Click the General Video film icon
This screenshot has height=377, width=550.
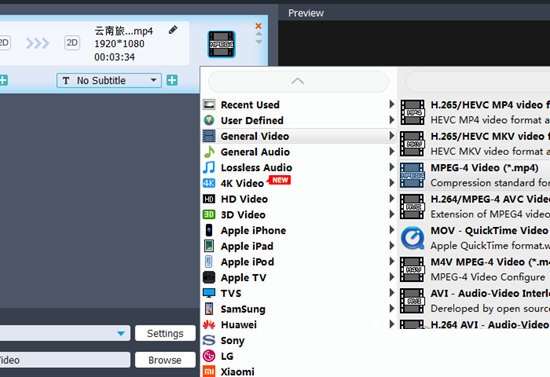coord(209,136)
